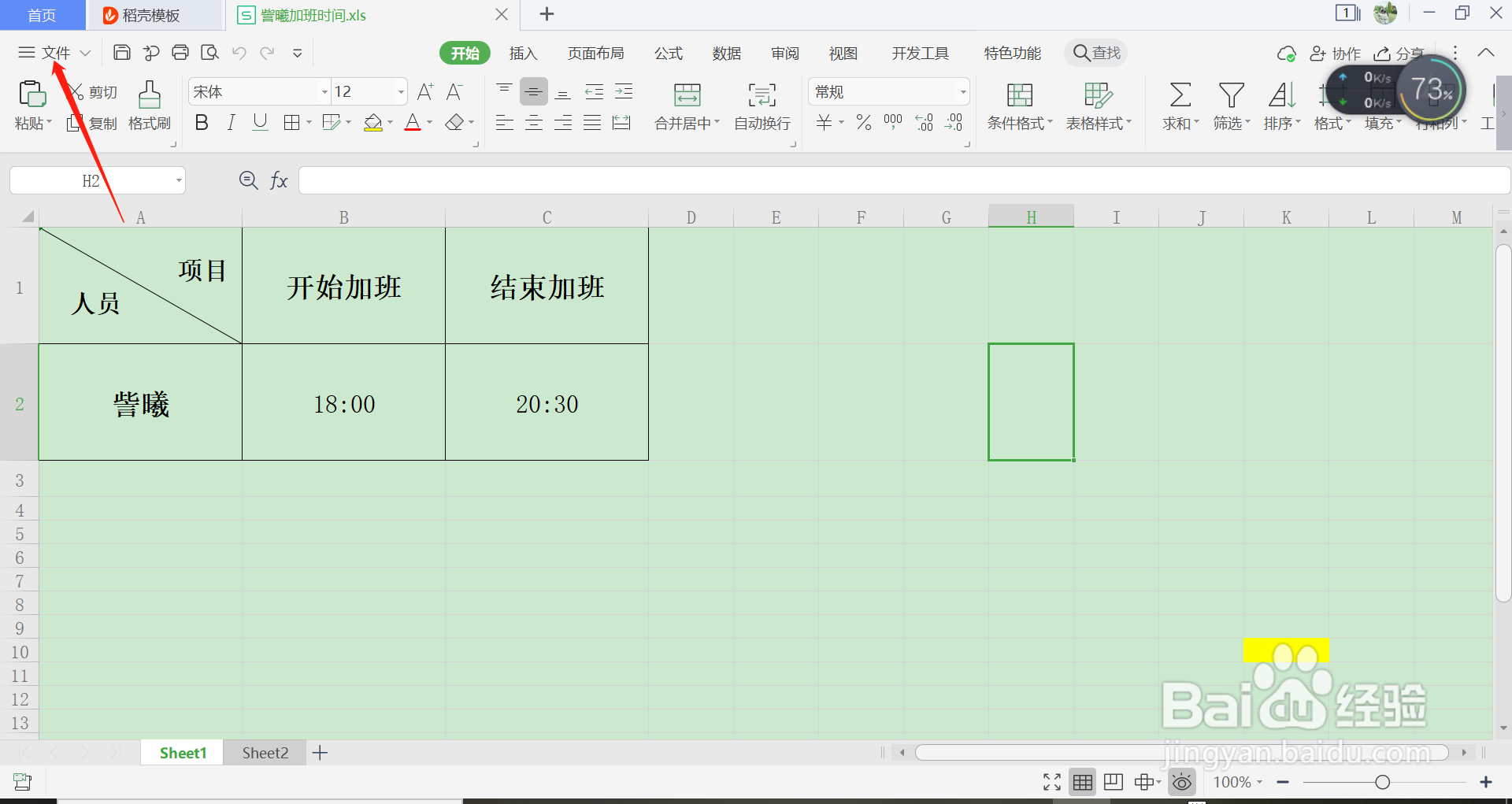Screen dimensions: 1512x804
Task: Click the 协作 collaborate button
Action: coord(1336,54)
